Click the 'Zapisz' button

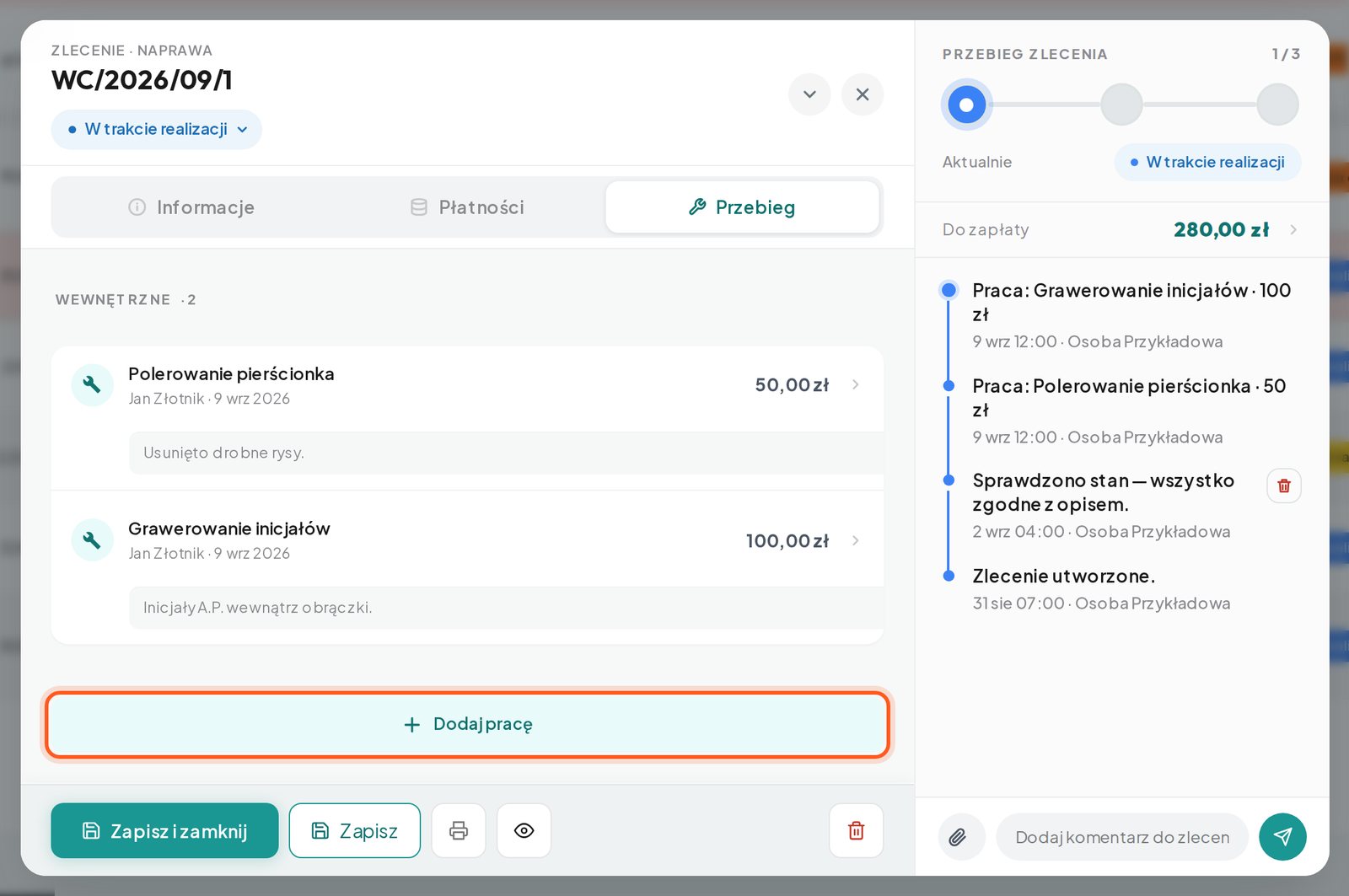(x=354, y=831)
